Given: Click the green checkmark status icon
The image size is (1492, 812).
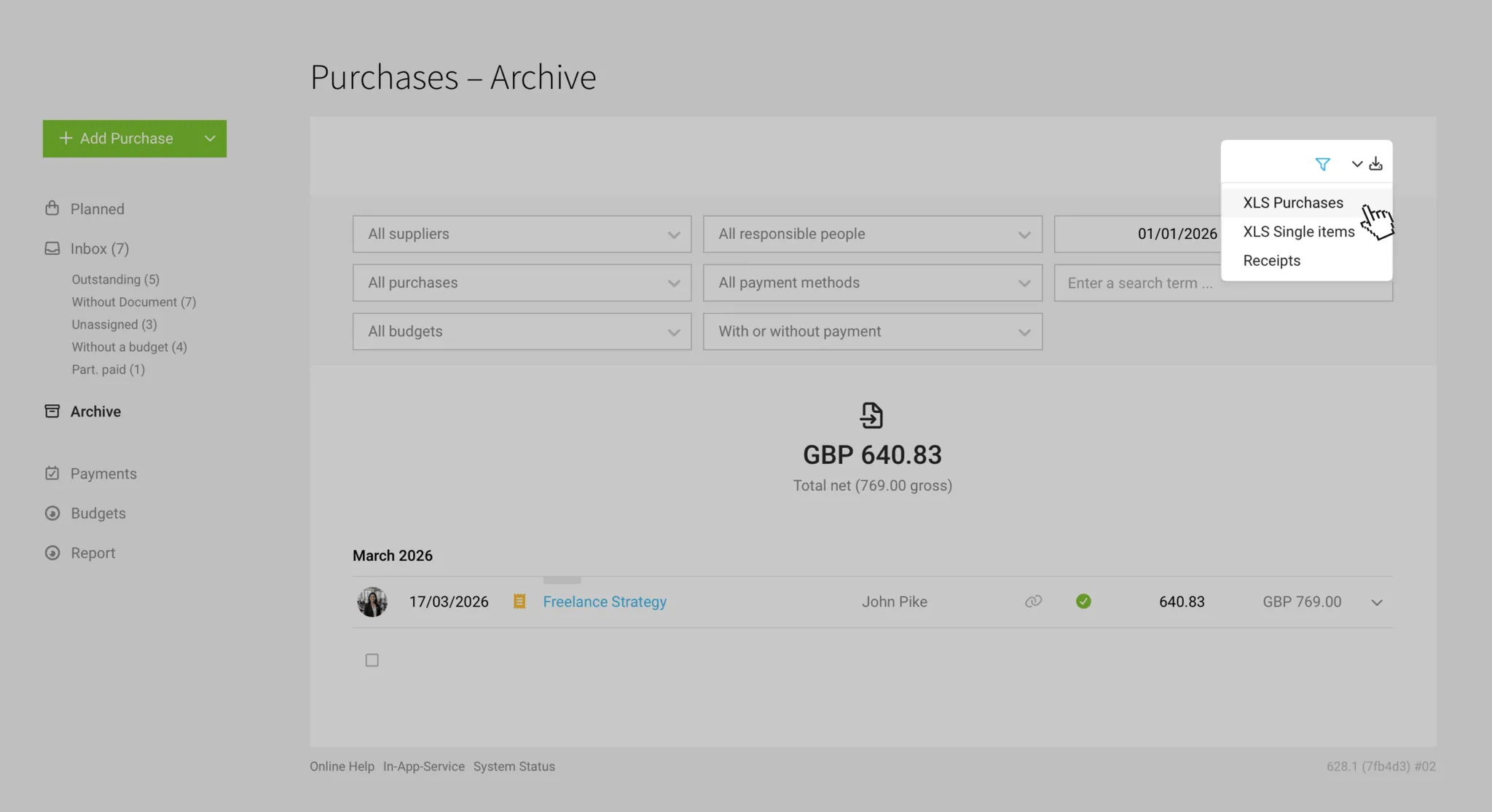Looking at the screenshot, I should tap(1083, 601).
